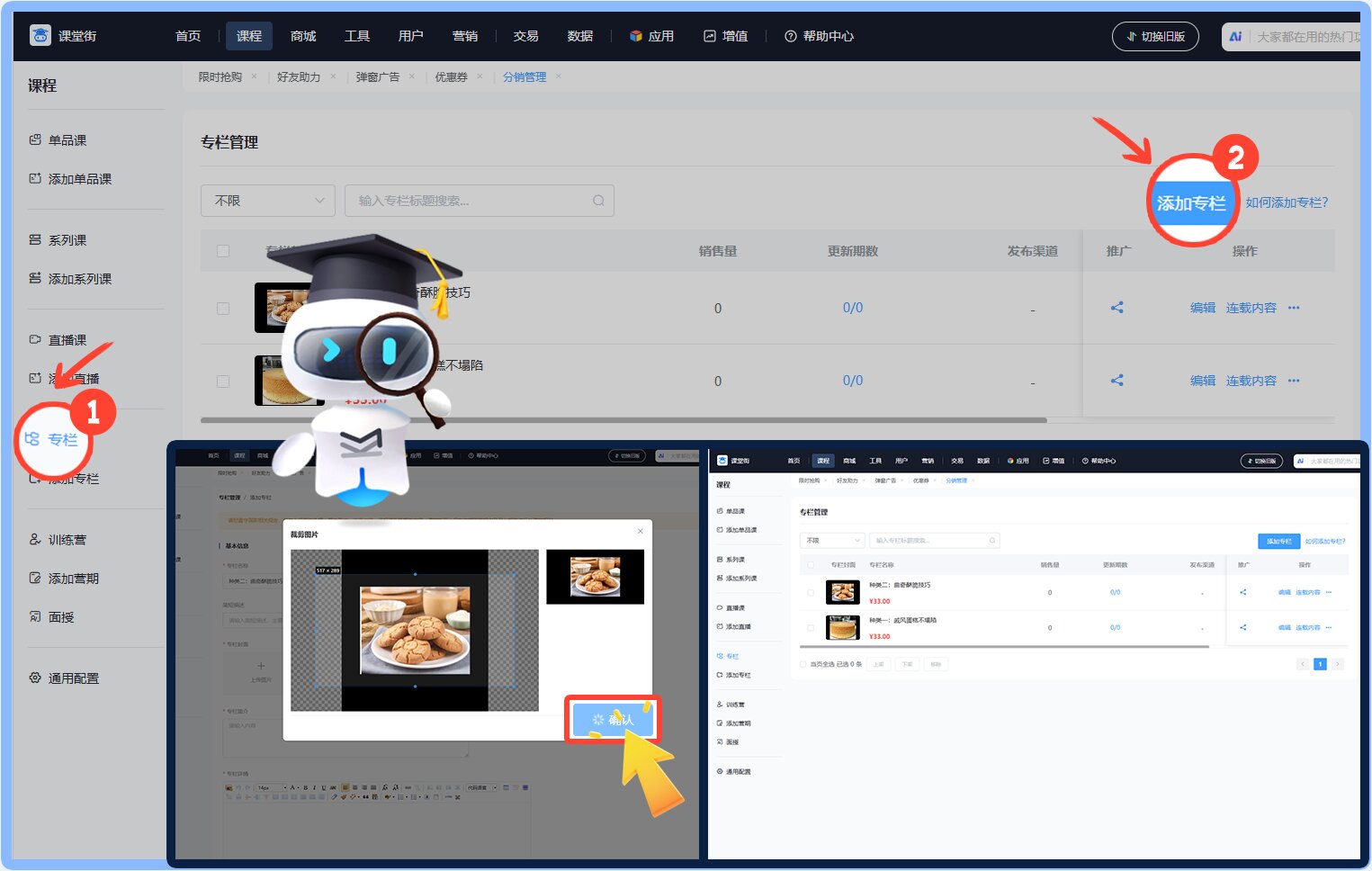Open 帮助中心 in the top navigation
This screenshot has height=871, width=1372.
pyautogui.click(x=820, y=36)
